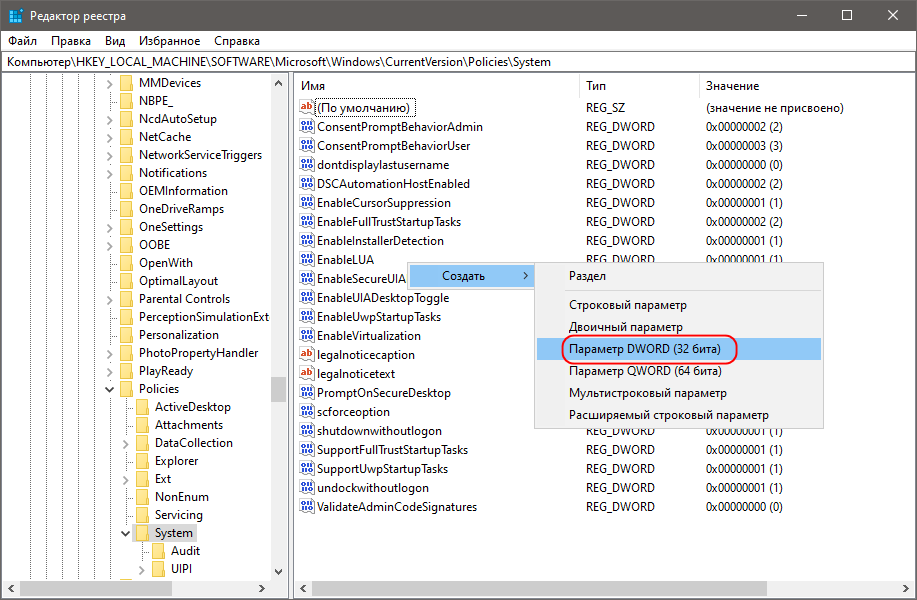917x600 pixels.
Task: Open the Правка menu
Action: 71,41
